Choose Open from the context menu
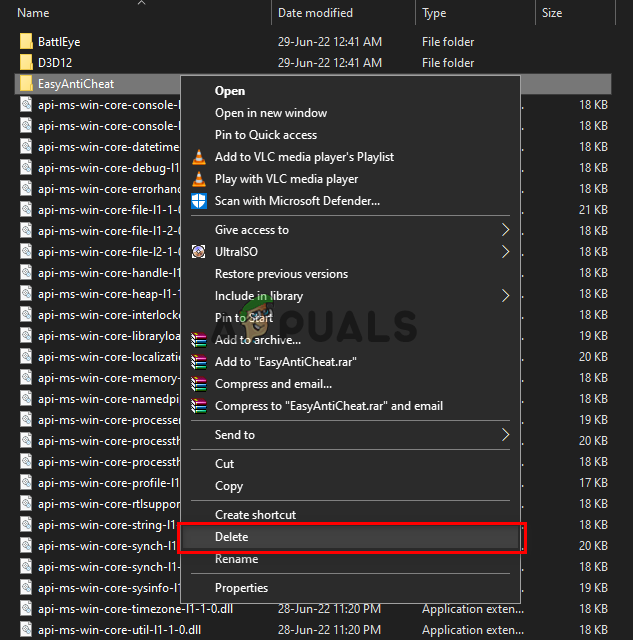 (230, 91)
